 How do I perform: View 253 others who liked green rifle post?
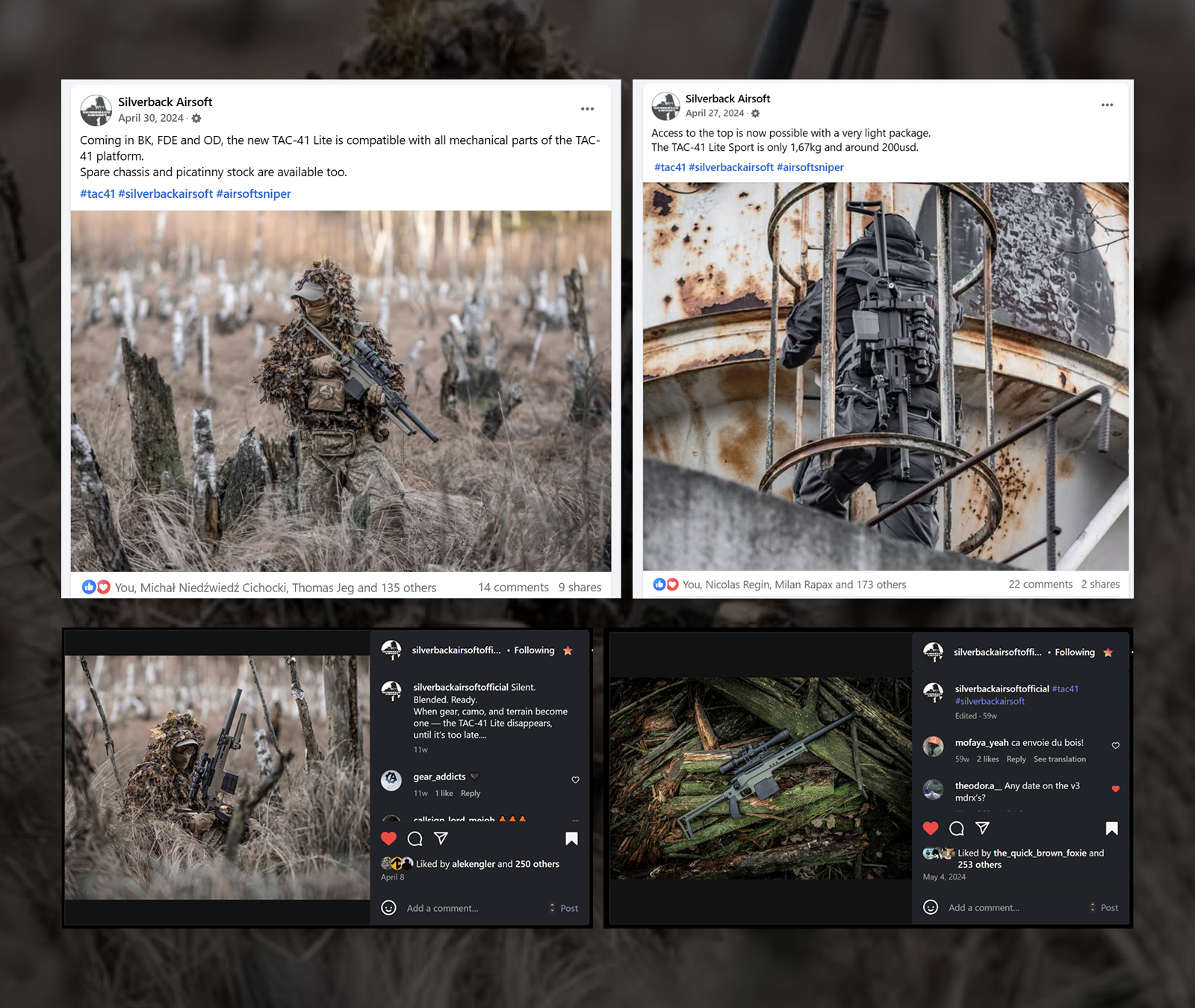pyautogui.click(x=979, y=865)
